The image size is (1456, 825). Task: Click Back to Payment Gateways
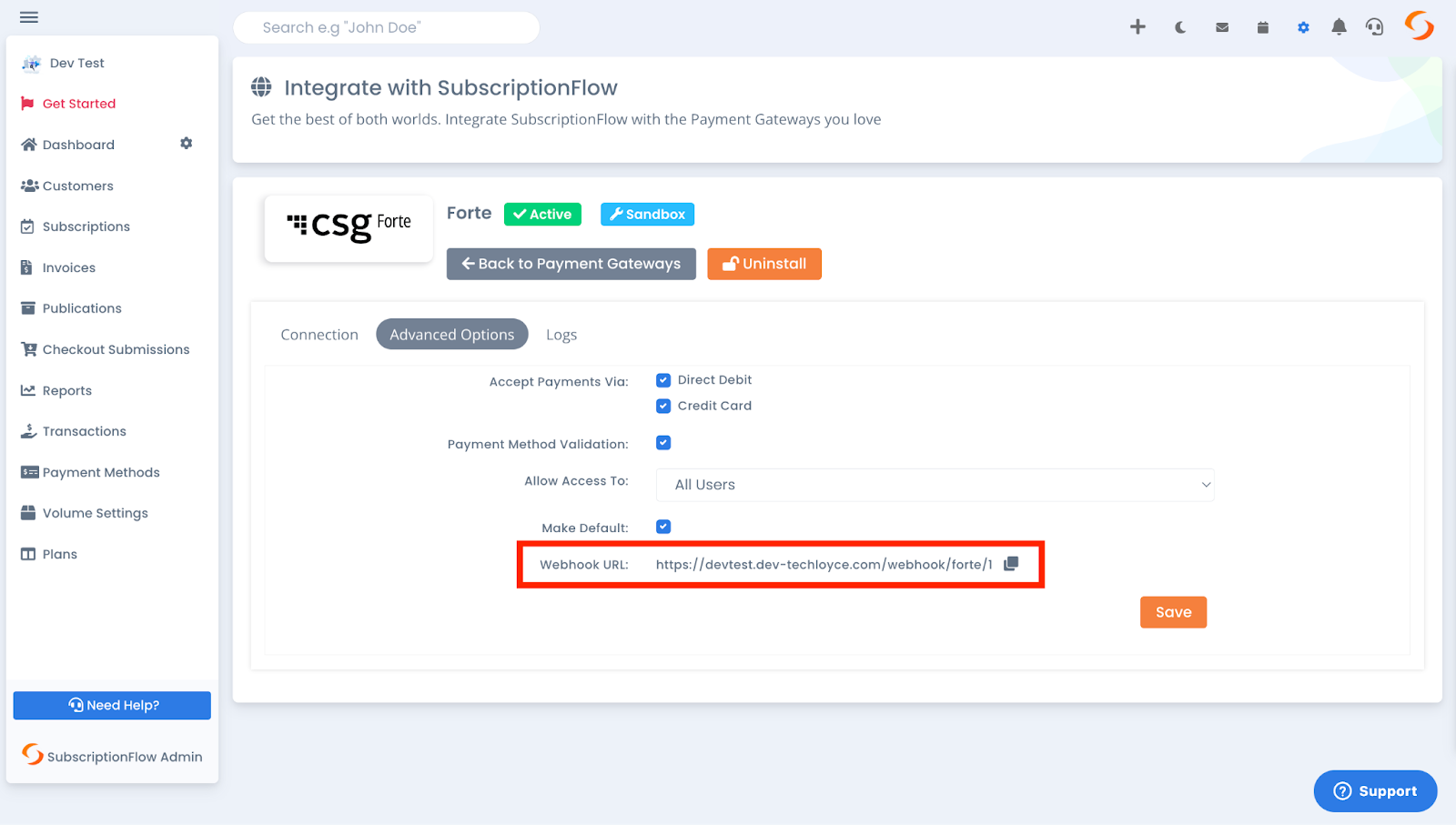click(x=571, y=264)
